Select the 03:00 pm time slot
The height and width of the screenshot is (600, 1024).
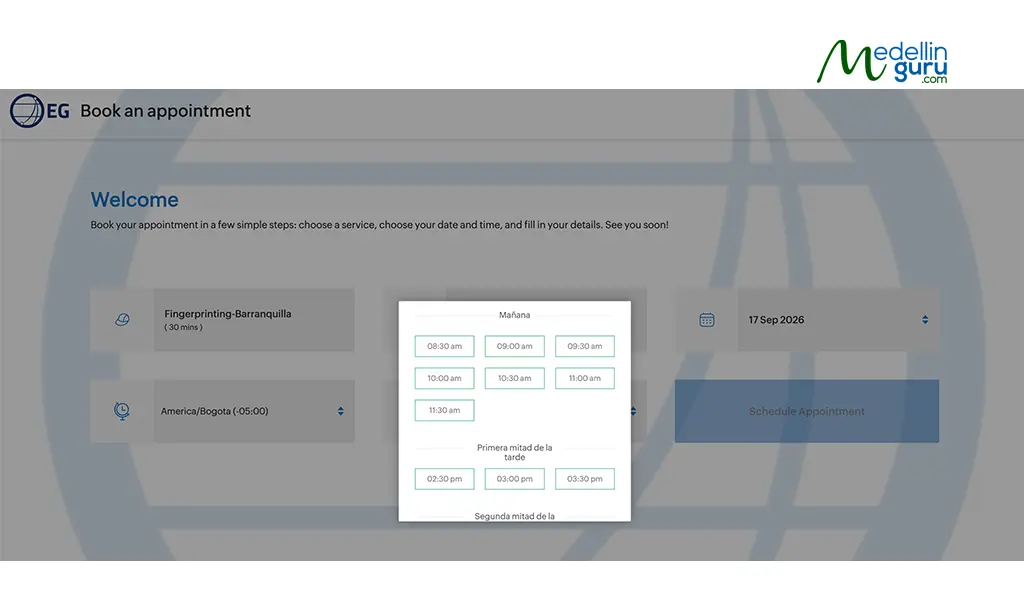[515, 479]
